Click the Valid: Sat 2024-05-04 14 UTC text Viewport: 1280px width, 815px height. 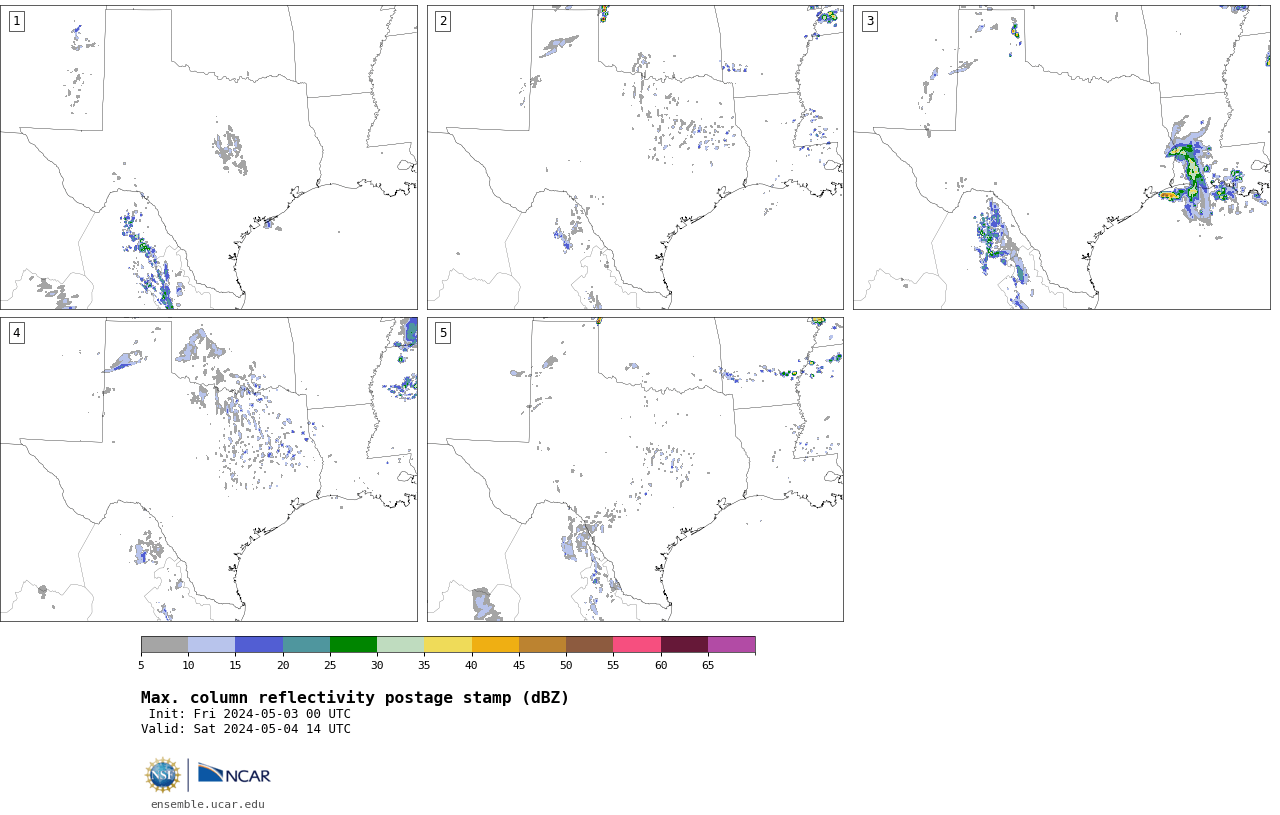coord(246,729)
